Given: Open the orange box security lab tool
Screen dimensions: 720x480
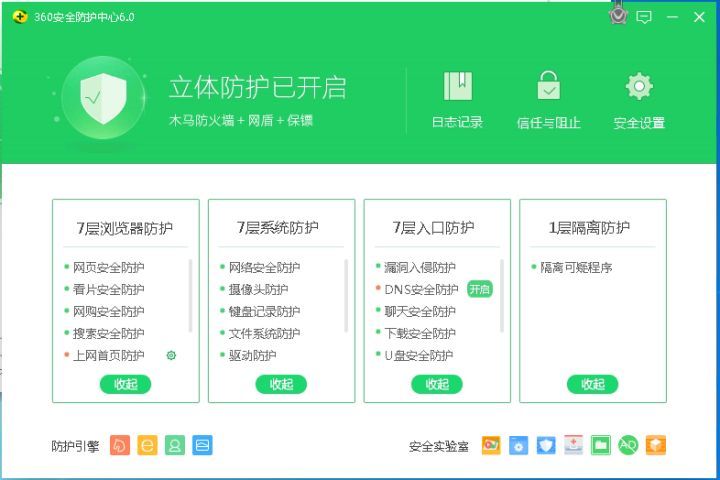Looking at the screenshot, I should [x=656, y=446].
